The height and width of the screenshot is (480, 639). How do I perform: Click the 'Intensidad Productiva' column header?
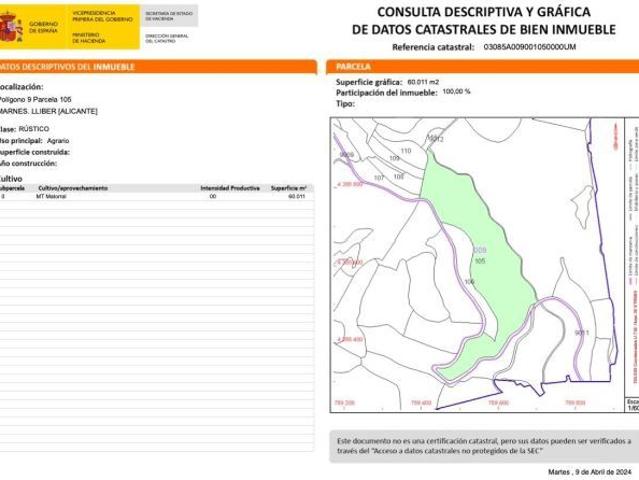230,188
